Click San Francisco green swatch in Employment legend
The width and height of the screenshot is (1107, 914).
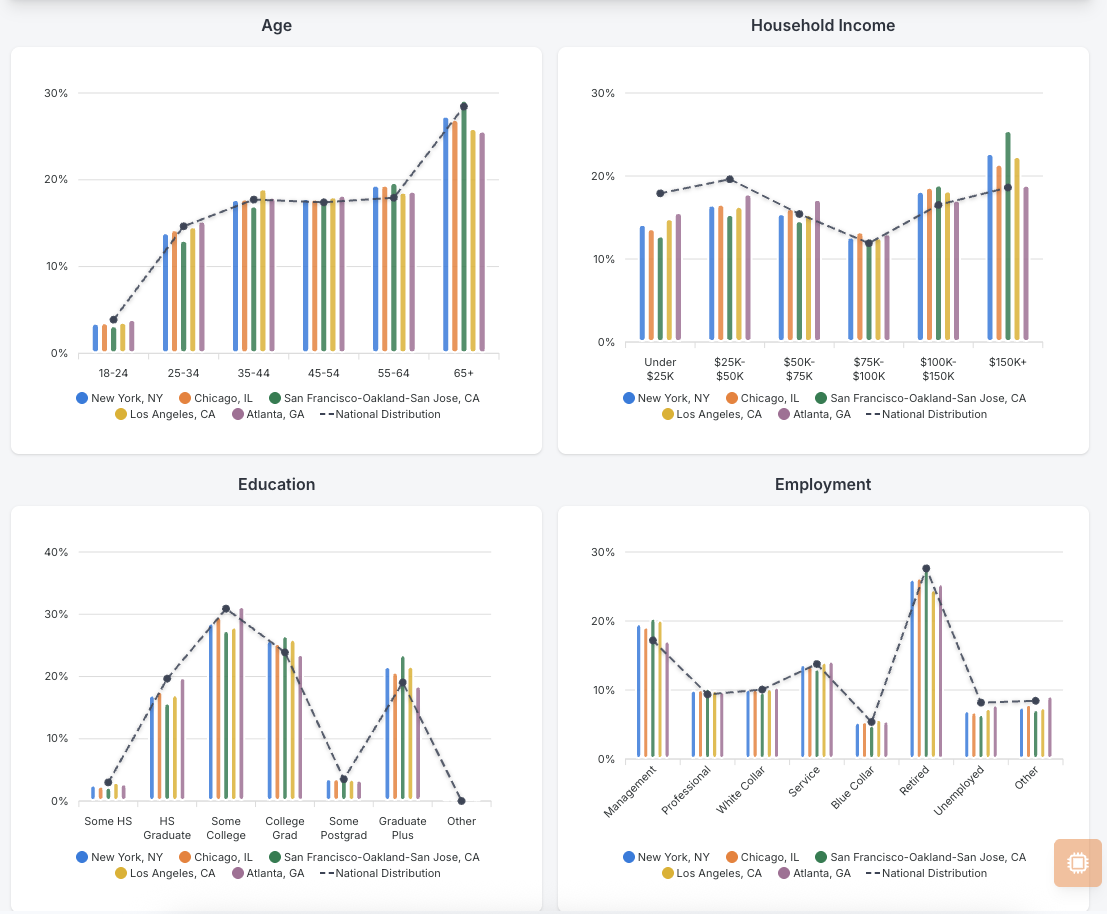click(821, 857)
